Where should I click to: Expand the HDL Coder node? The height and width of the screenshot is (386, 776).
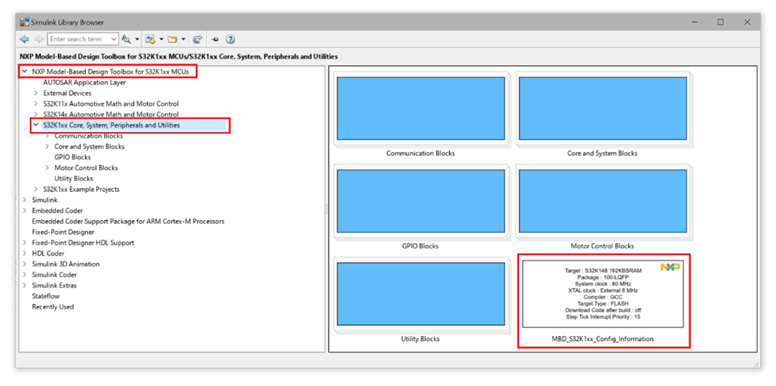[x=24, y=253]
